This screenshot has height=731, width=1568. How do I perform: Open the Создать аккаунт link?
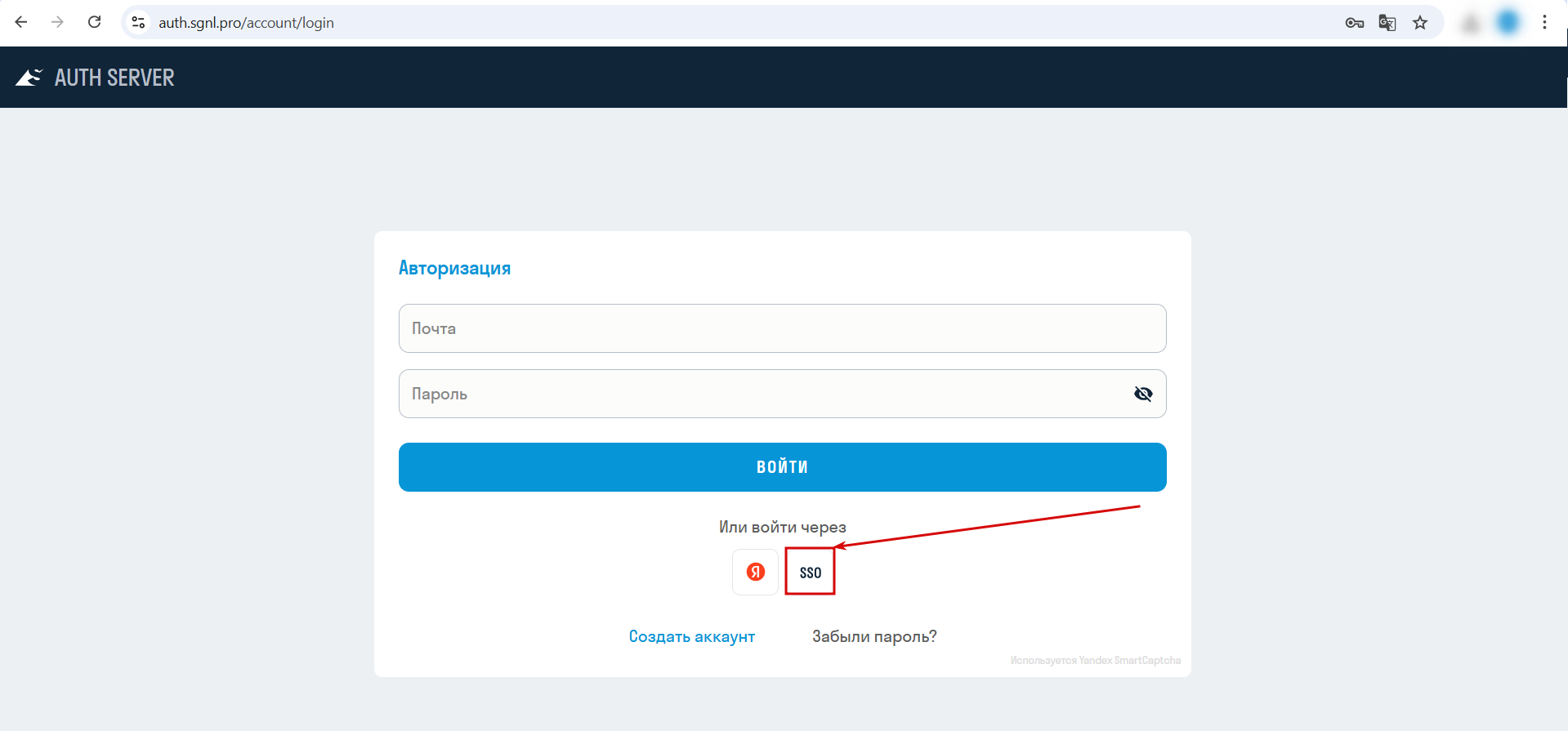pyautogui.click(x=691, y=636)
